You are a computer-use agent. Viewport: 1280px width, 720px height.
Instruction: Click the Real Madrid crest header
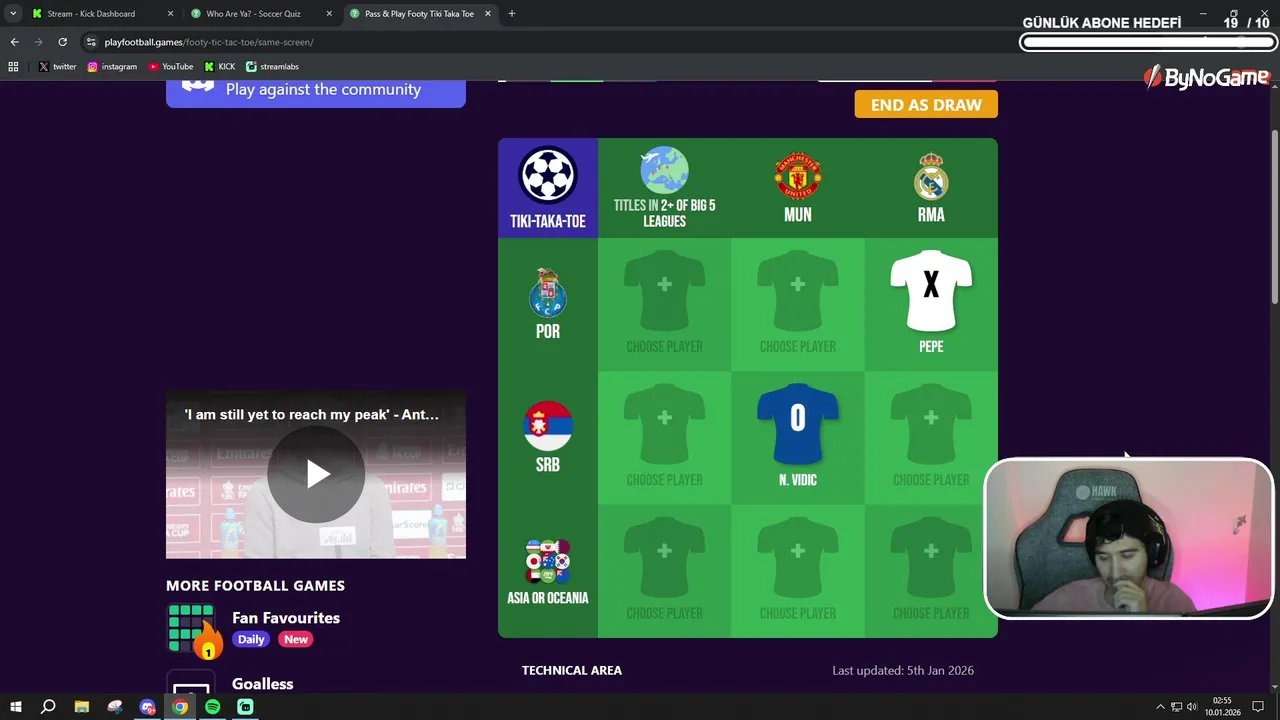tap(931, 176)
